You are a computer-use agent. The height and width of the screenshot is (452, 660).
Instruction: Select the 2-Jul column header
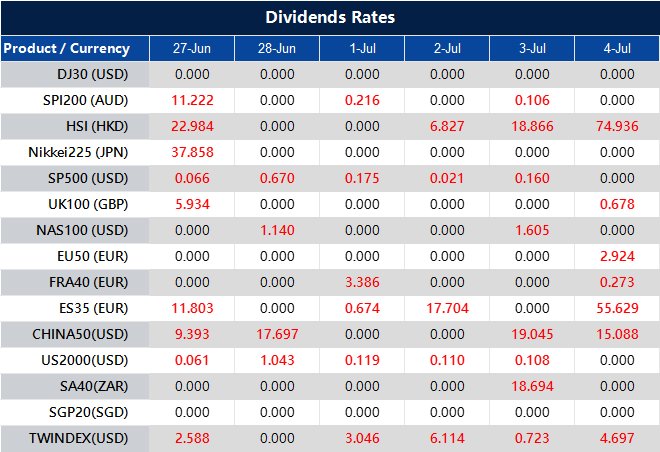[446, 48]
